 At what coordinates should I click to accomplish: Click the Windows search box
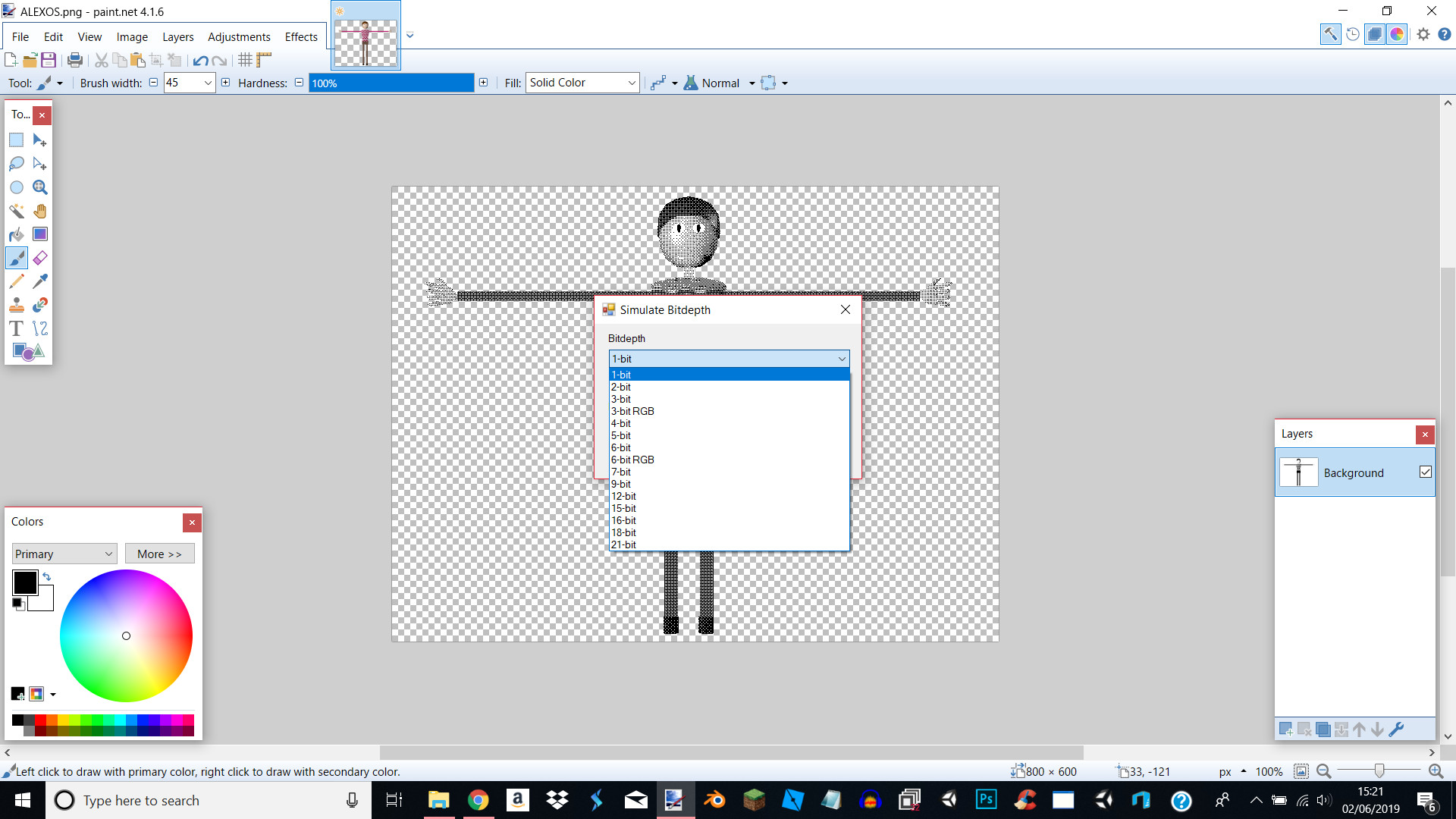[209, 800]
